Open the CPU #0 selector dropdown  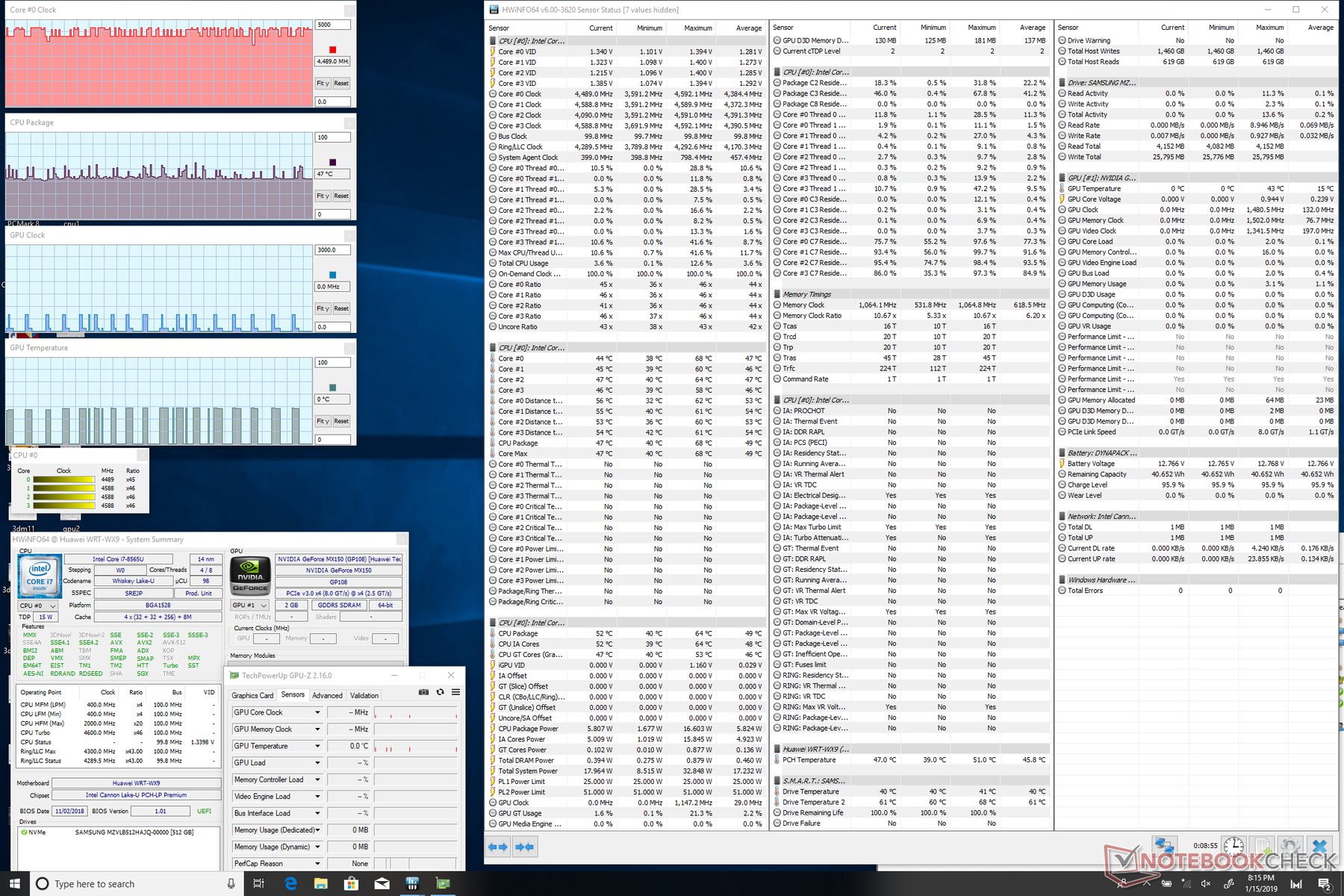38,606
